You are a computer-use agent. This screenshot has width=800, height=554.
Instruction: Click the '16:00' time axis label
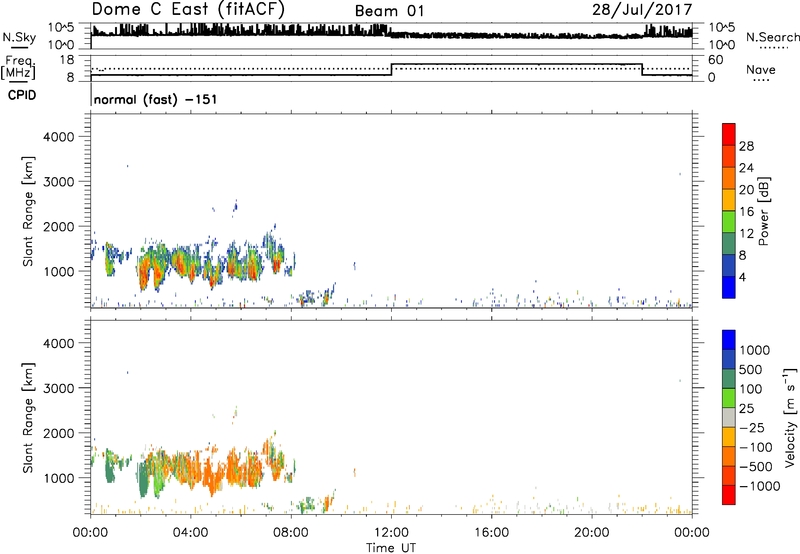coord(491,533)
